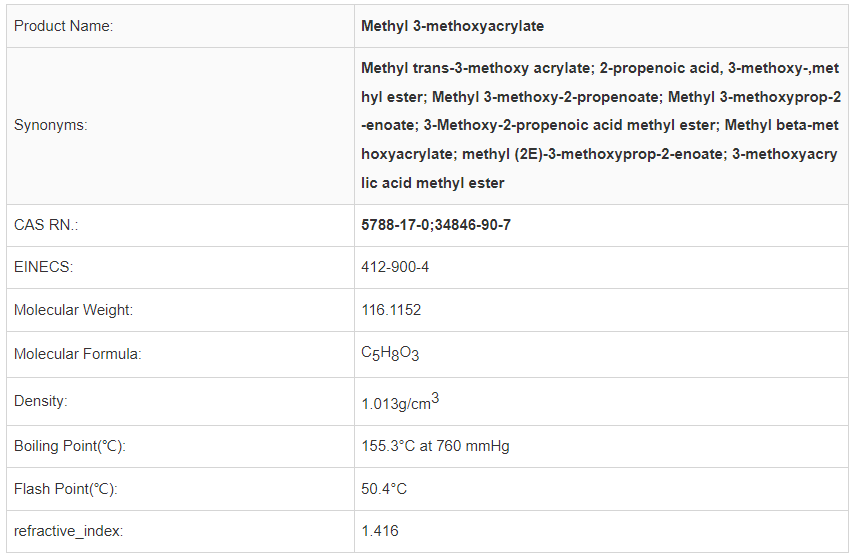The height and width of the screenshot is (560, 852).
Task: Click the synonyms list text block
Action: click(x=600, y=126)
